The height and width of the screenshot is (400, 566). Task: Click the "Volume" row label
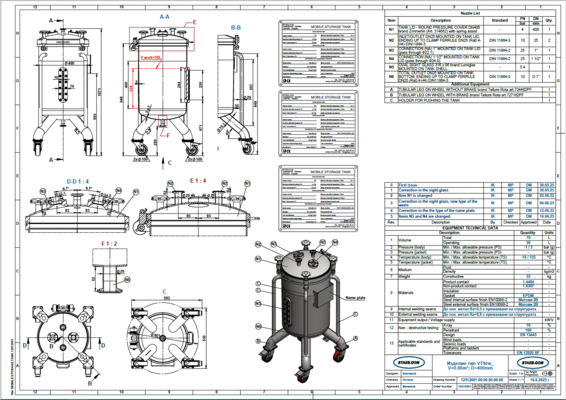point(405,240)
